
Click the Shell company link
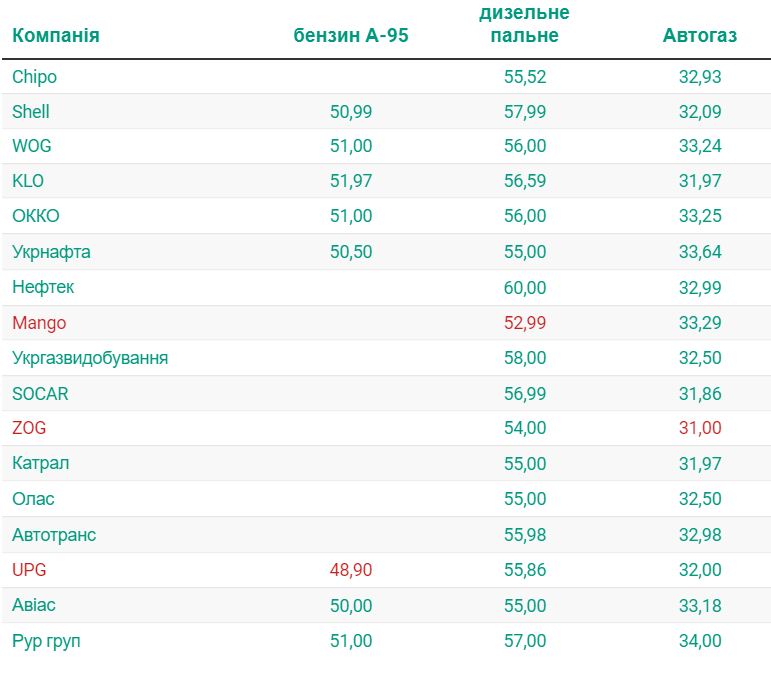pyautogui.click(x=31, y=112)
